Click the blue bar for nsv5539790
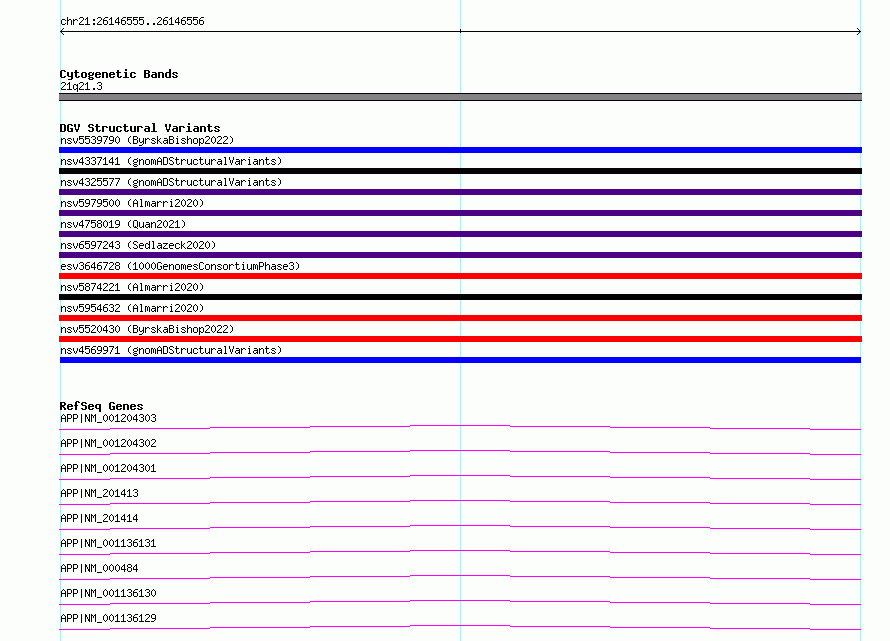The image size is (890, 641). point(460,150)
